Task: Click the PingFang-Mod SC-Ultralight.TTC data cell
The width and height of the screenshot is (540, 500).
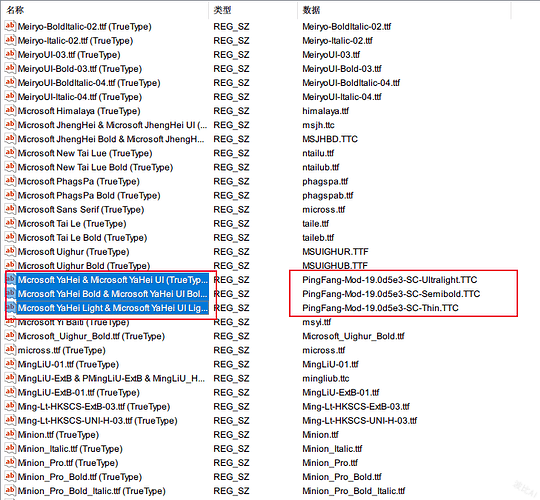Action: (x=390, y=280)
